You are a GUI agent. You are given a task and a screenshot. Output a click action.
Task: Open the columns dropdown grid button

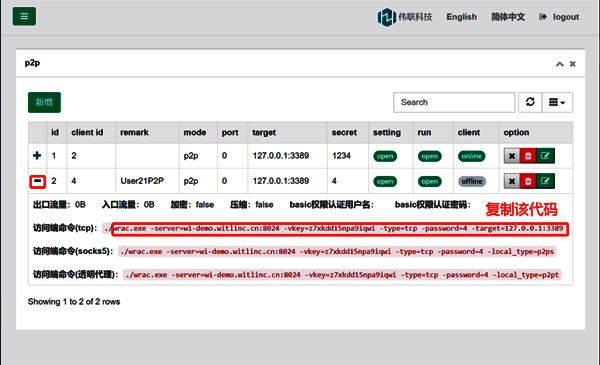(x=557, y=102)
